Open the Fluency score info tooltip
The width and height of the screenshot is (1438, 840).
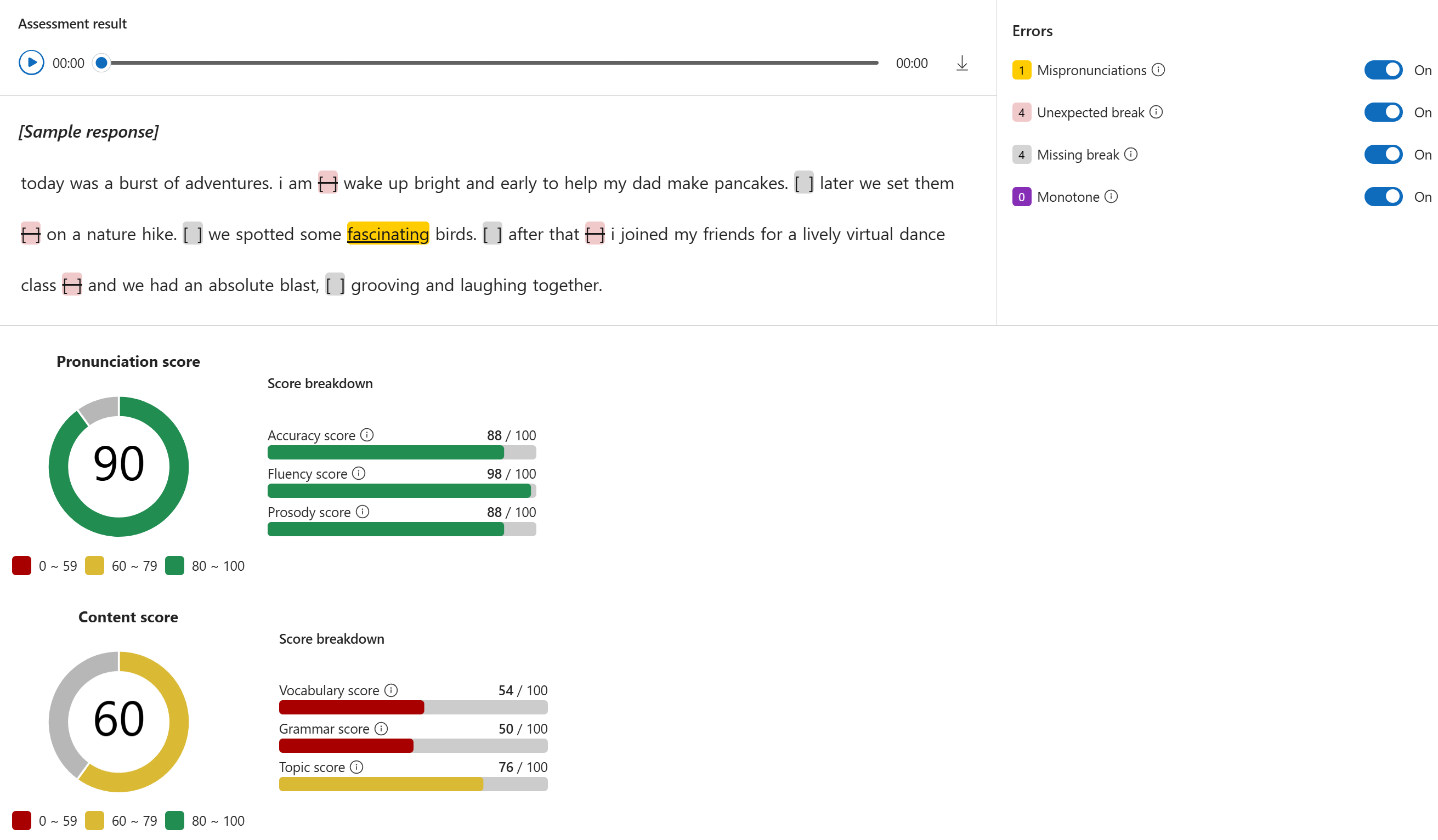click(x=358, y=473)
